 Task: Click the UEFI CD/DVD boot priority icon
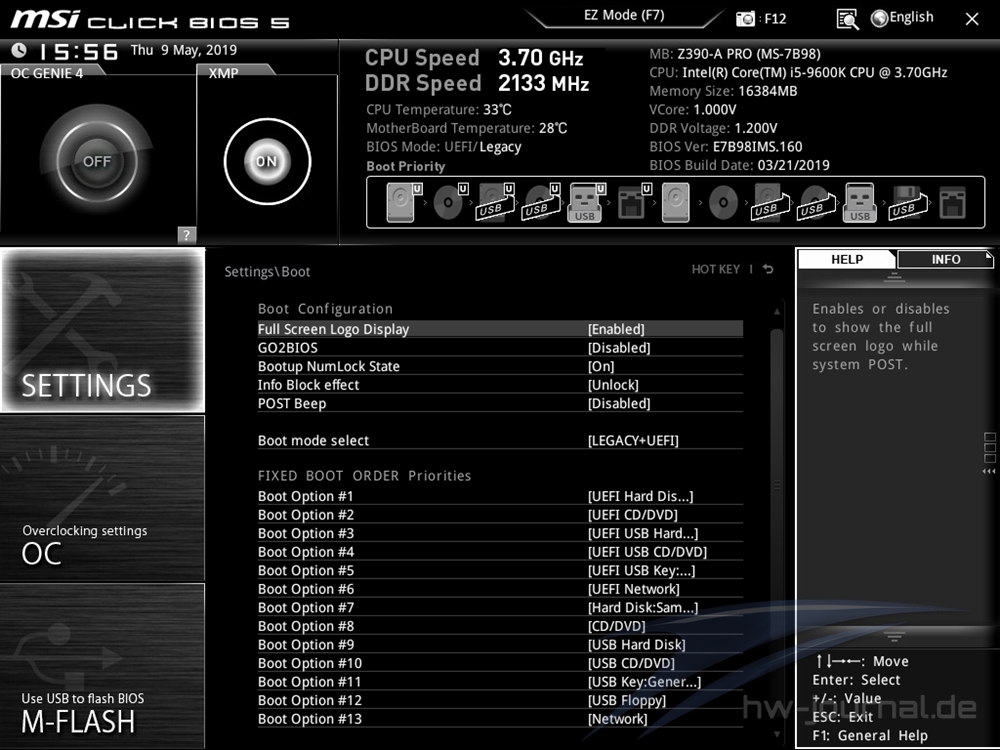coord(450,203)
